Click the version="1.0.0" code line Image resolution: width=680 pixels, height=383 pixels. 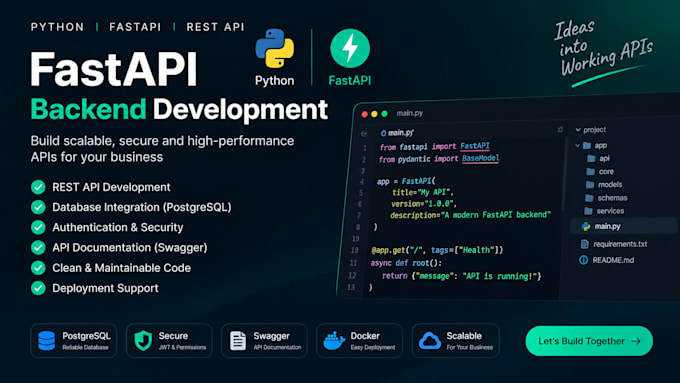point(424,203)
